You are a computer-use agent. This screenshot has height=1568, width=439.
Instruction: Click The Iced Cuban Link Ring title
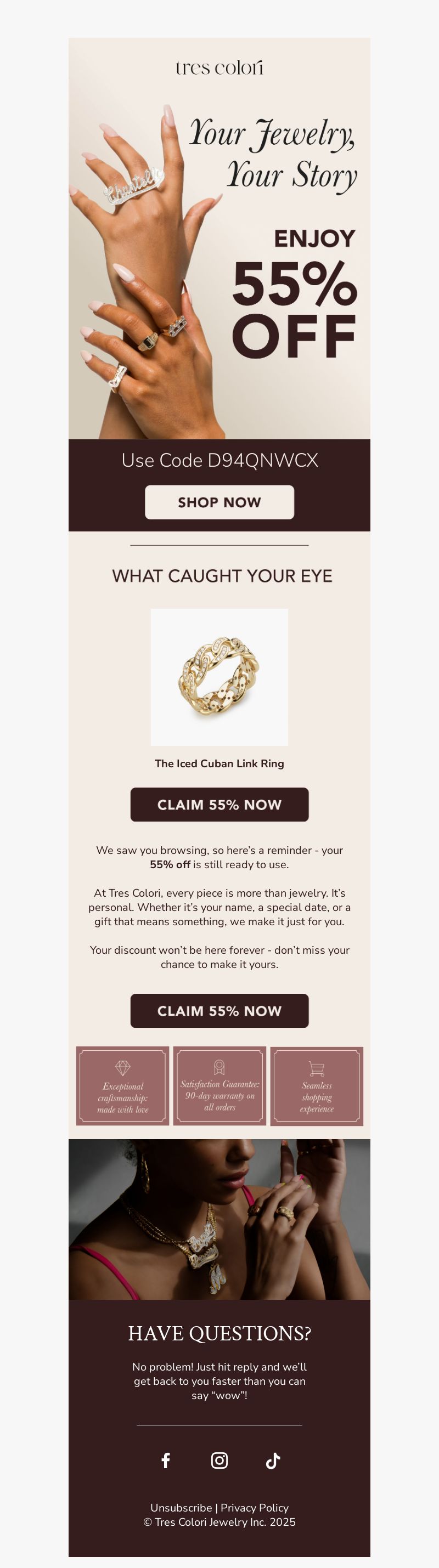coord(219,763)
